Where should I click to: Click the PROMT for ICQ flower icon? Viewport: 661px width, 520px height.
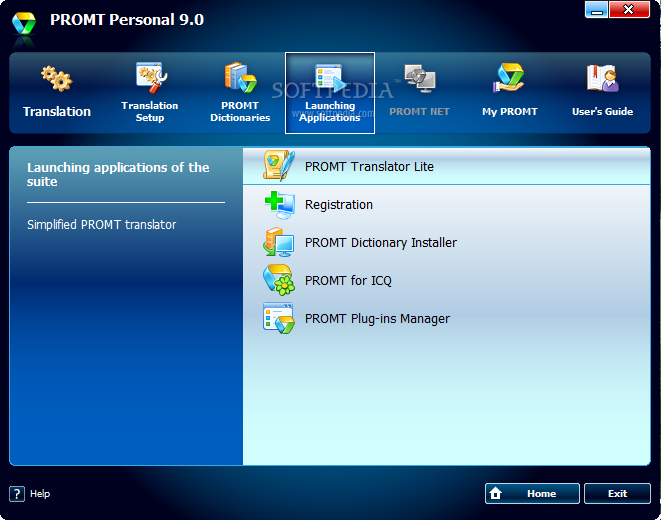(x=279, y=280)
